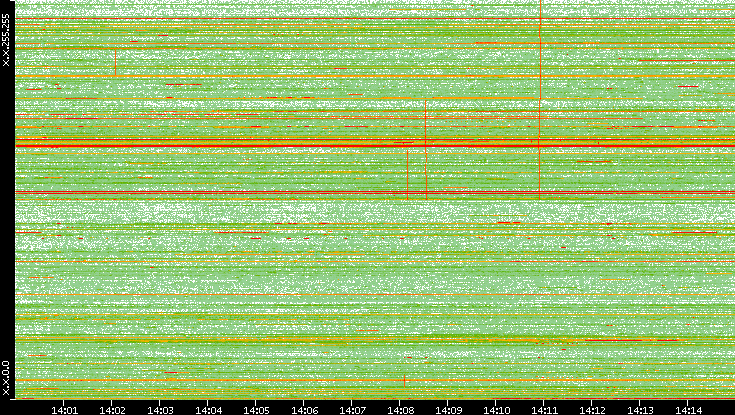Viewport: 735px width, 415px height.
Task: Click the 14:14 time axis label
Action: click(x=688, y=411)
